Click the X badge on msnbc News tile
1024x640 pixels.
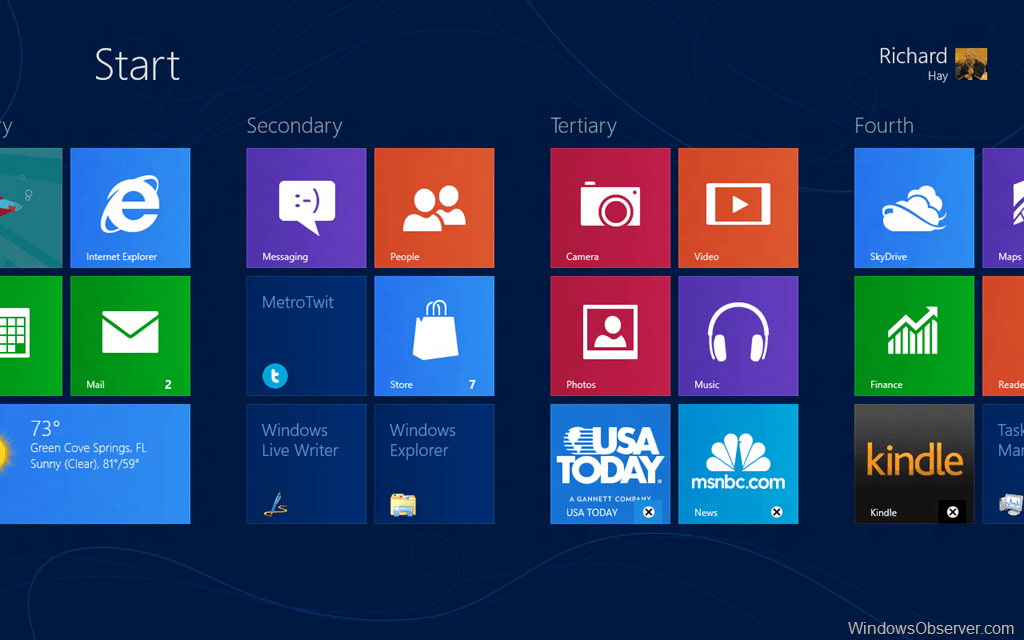coord(776,512)
